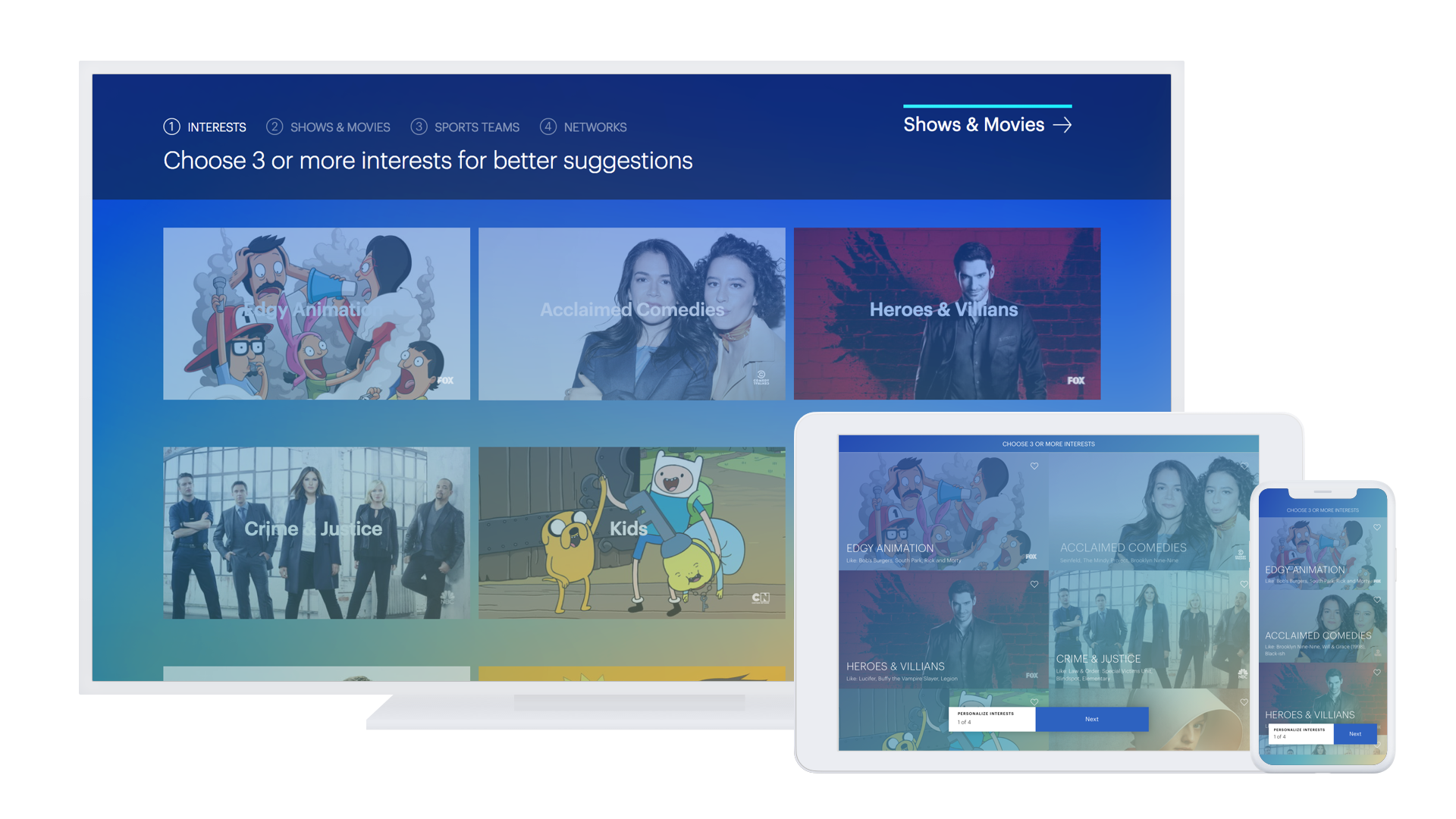The width and height of the screenshot is (1456, 819).
Task: Click the heart icon near the tablet's Next button
Action: click(1244, 701)
